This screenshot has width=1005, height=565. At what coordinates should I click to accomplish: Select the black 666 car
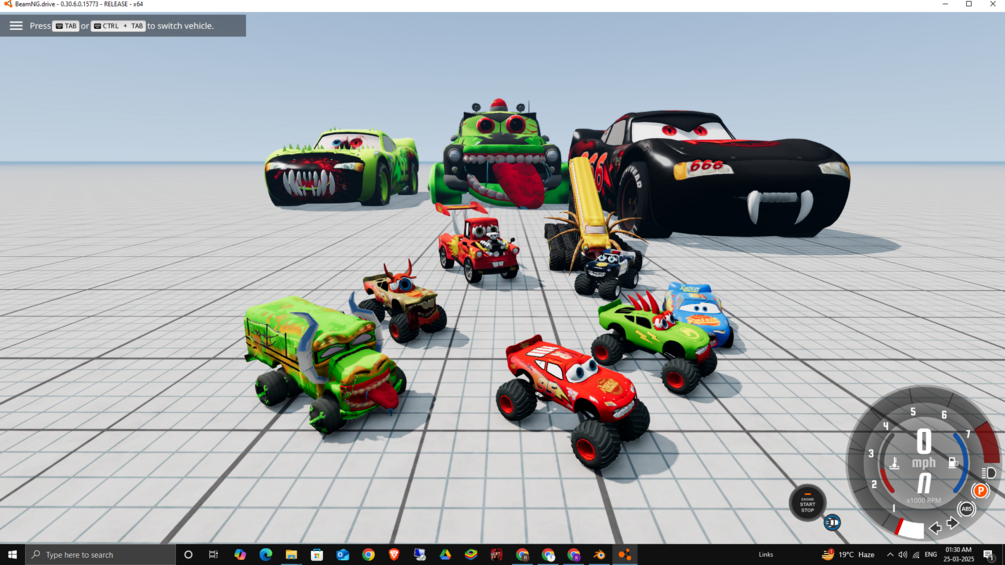coord(710,174)
